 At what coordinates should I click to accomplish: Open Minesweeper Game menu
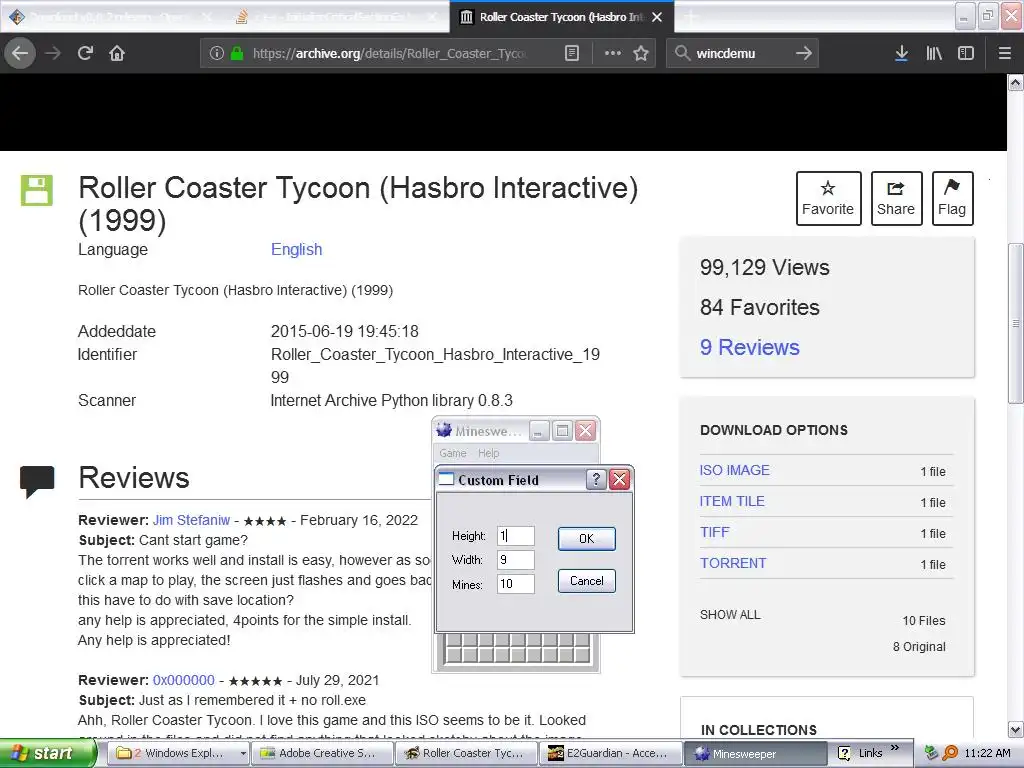coord(453,453)
